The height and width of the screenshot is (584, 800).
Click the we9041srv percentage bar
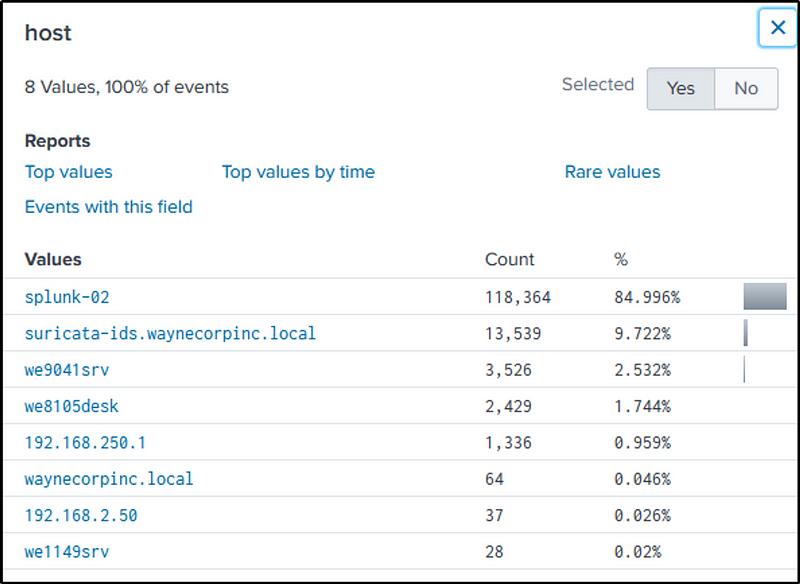[744, 370]
